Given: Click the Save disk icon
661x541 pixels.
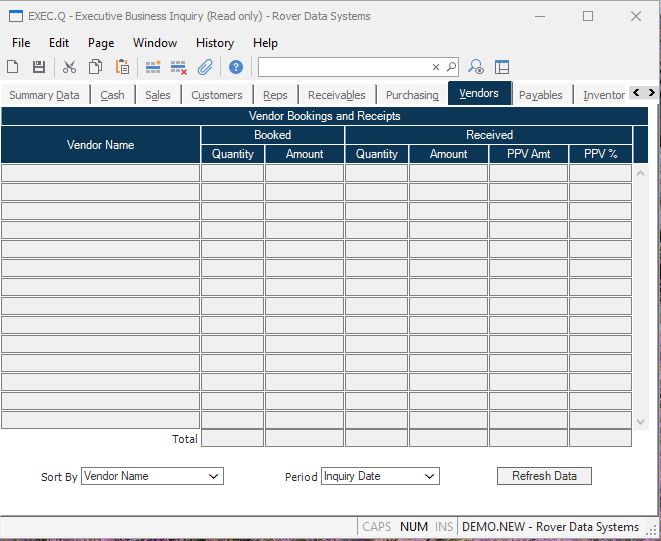Looking at the screenshot, I should (x=39, y=67).
